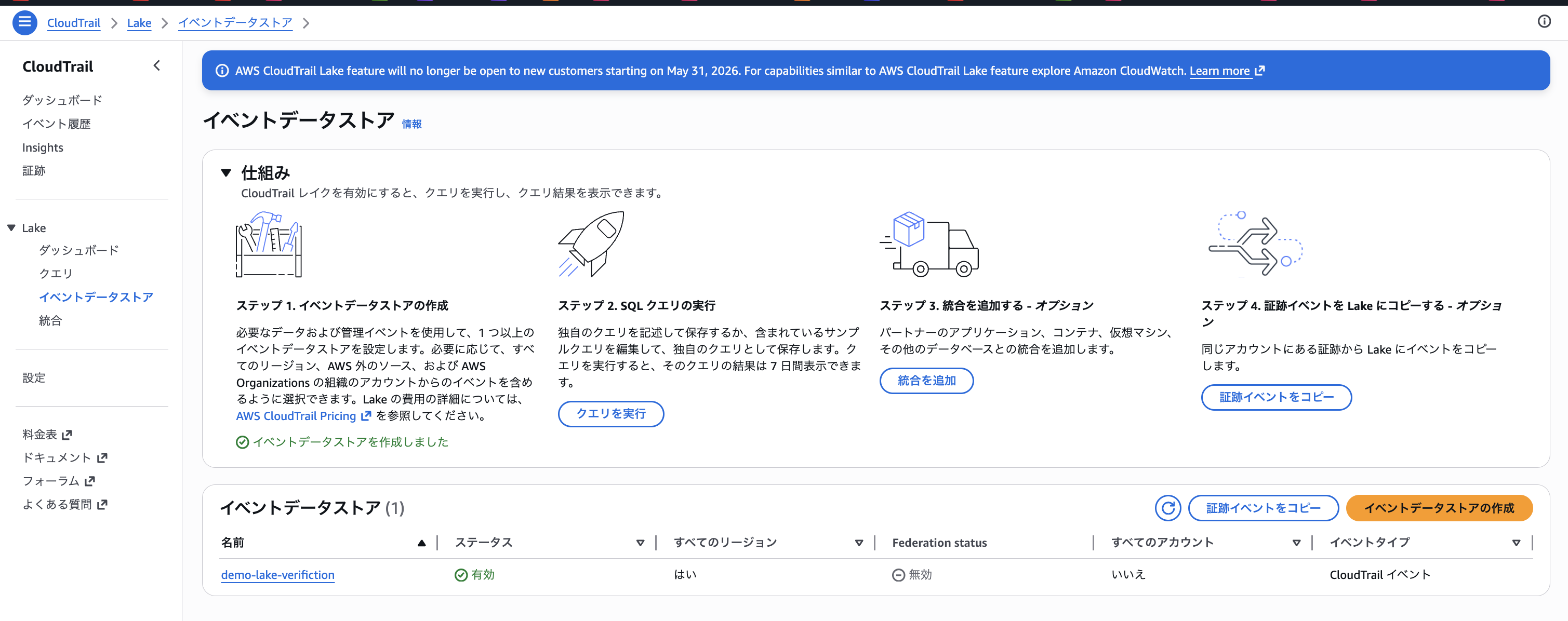Click green check beside イベントデータストアを作成しました
Viewport: 1568px width, 621px height.
(242, 442)
